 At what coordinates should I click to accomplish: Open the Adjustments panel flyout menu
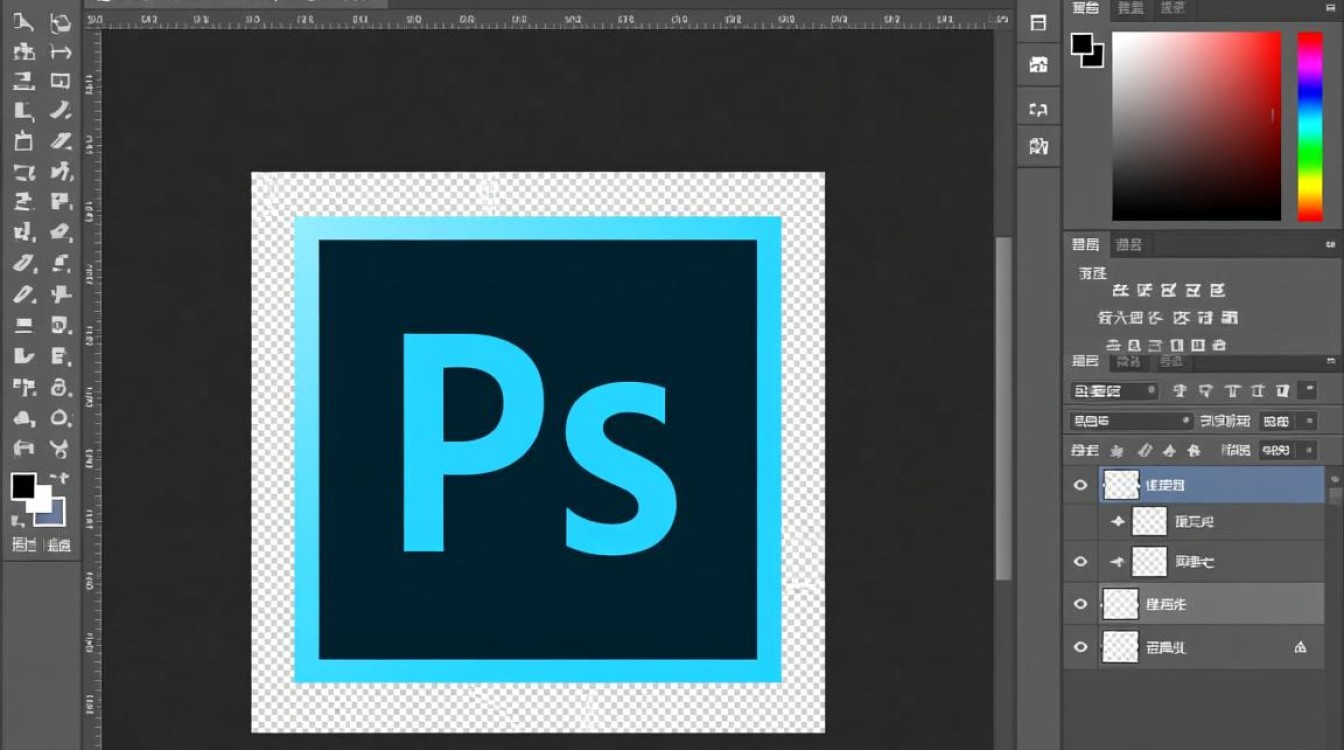pos(1330,244)
